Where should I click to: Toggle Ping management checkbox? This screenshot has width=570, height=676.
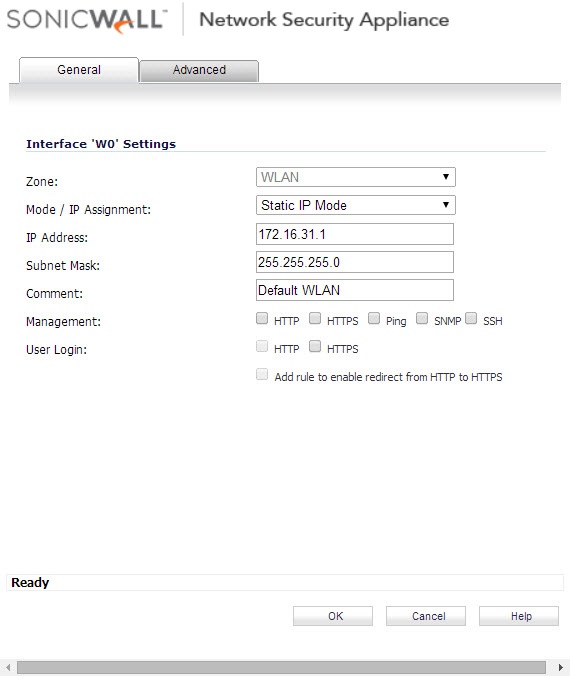coord(374,319)
